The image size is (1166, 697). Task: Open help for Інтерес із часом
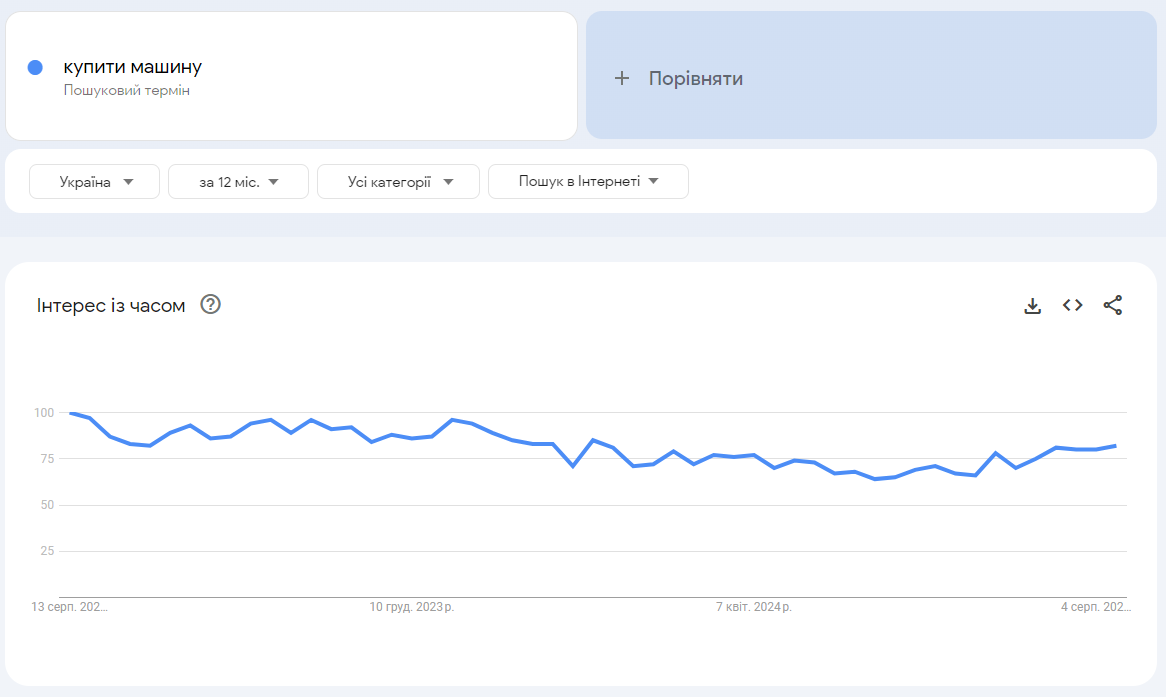pos(210,304)
